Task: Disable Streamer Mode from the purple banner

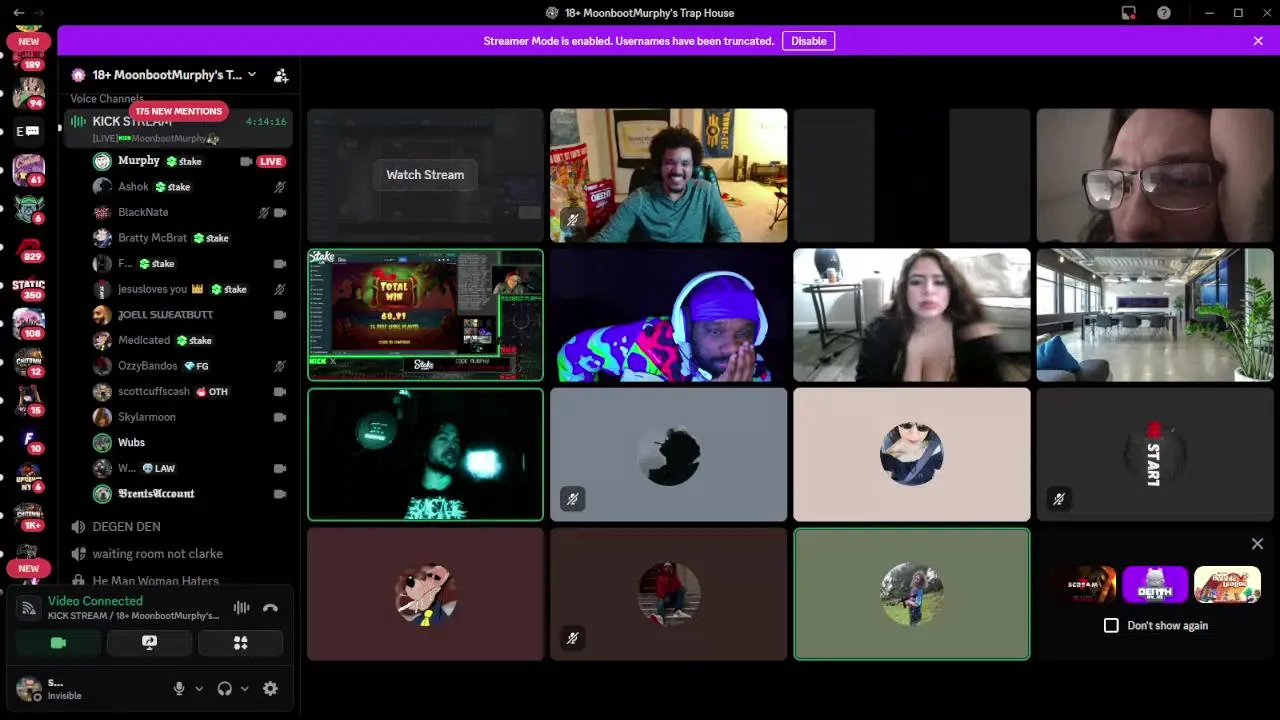Action: [x=809, y=41]
